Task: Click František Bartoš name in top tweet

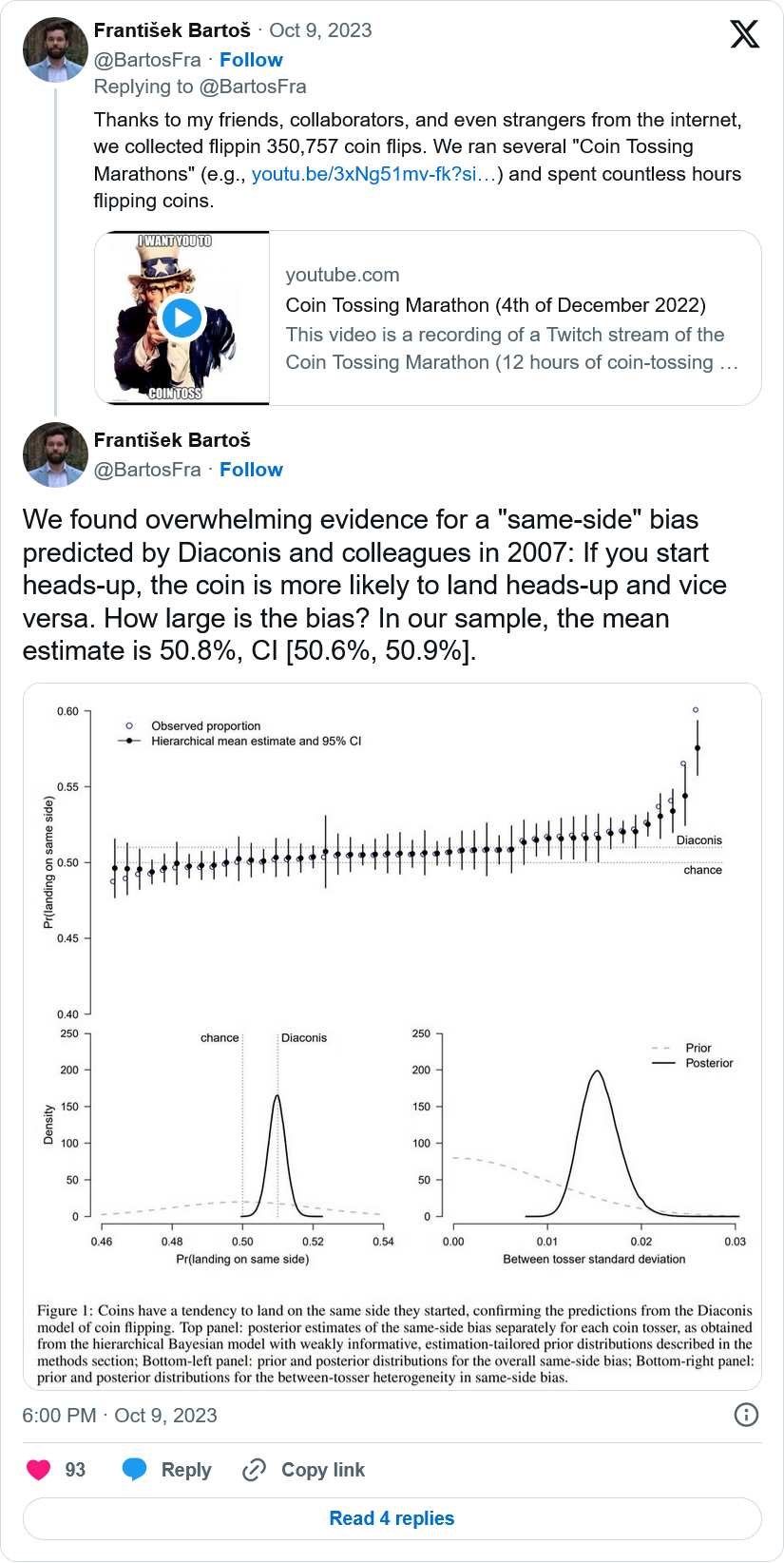Action: pyautogui.click(x=172, y=30)
